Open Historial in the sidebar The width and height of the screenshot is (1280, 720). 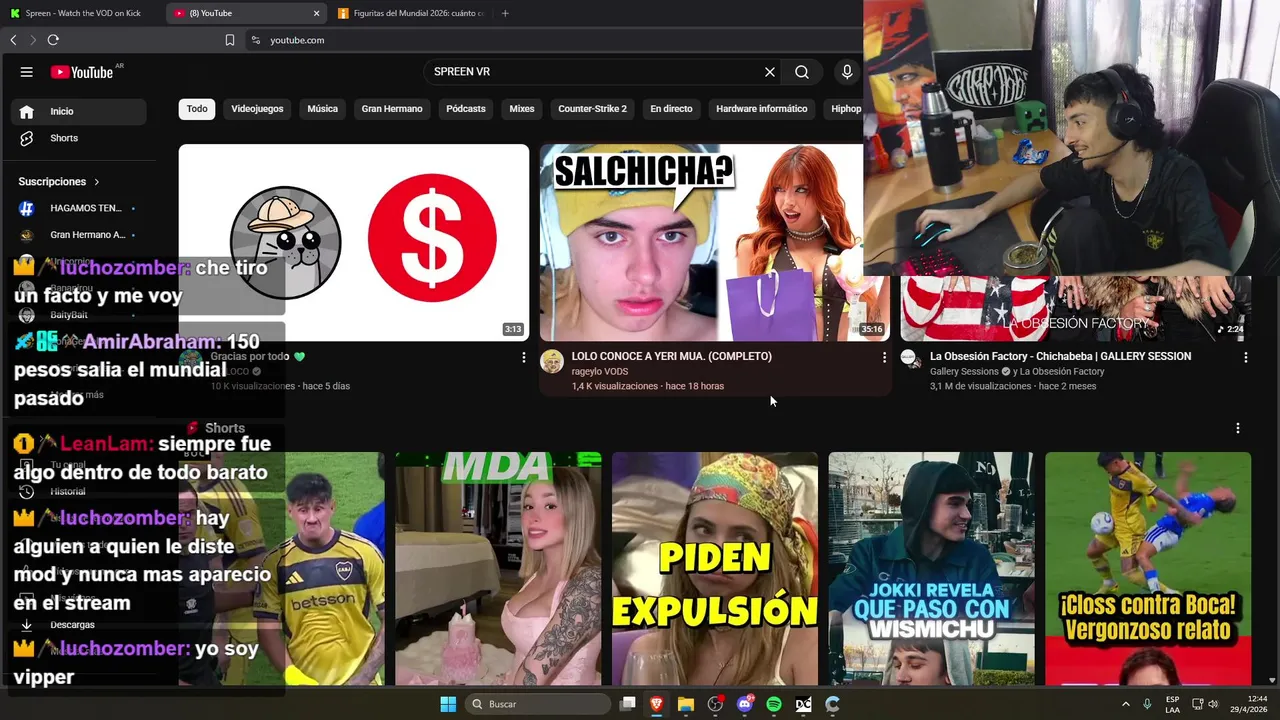click(x=78, y=491)
